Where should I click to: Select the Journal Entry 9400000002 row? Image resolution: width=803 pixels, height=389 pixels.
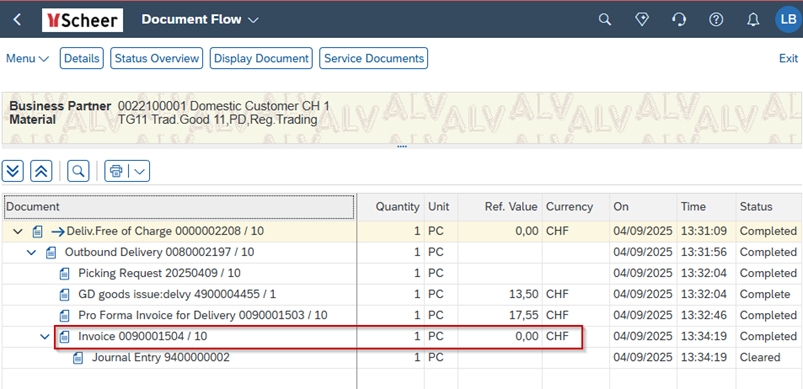[400, 357]
